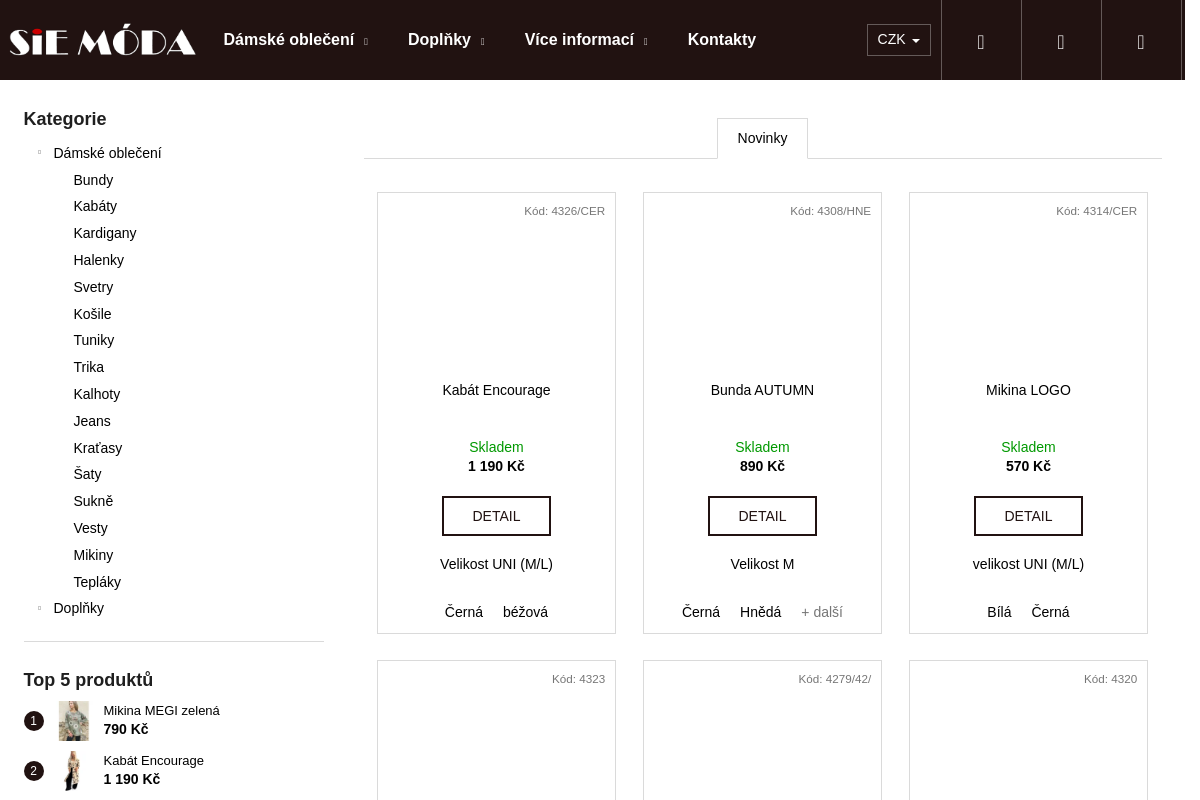Click the bullet marker beside Doplňky category
This screenshot has height=800, width=1200.
click(x=39, y=608)
